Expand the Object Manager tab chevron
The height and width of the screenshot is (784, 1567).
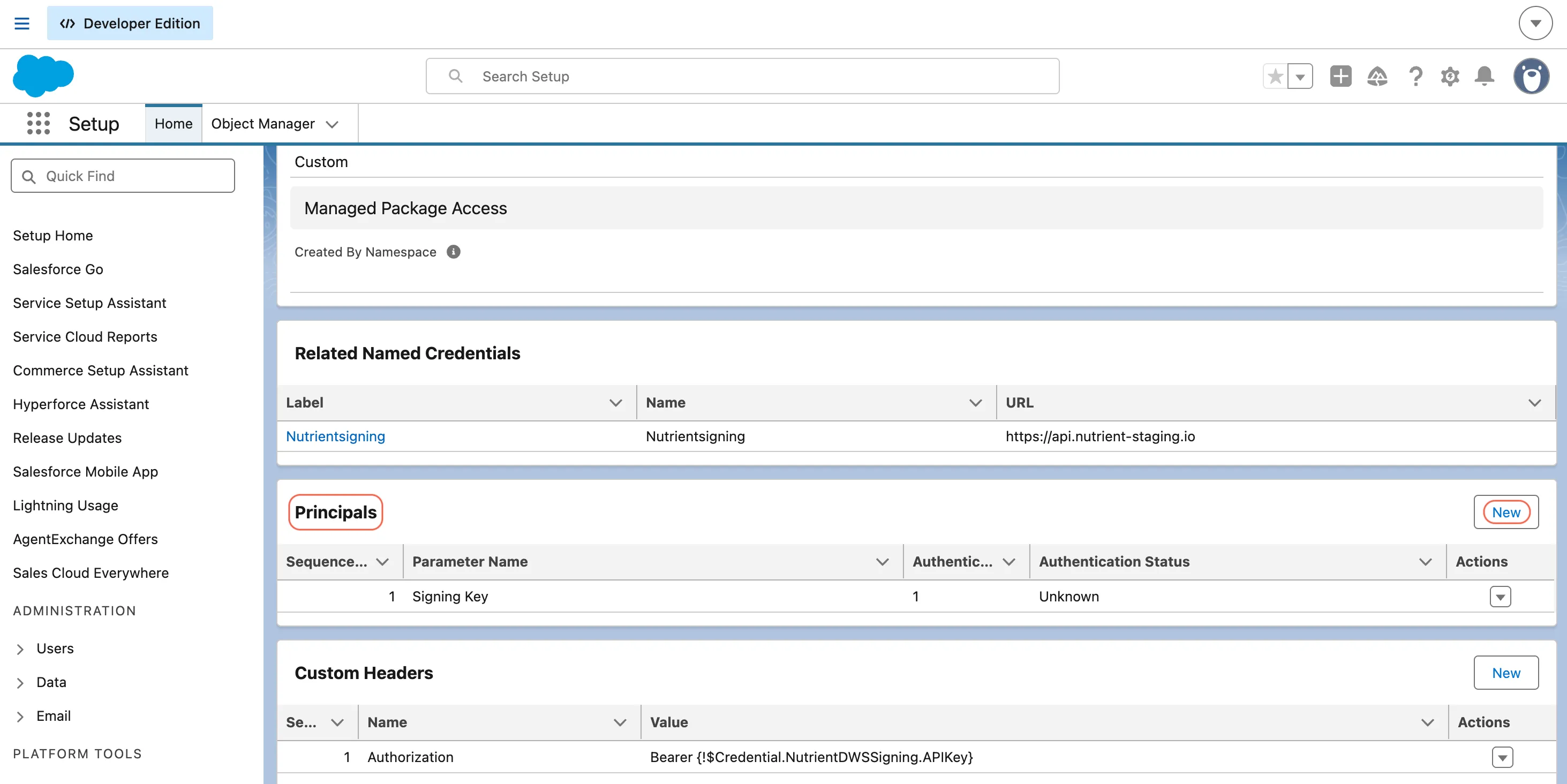tap(332, 124)
